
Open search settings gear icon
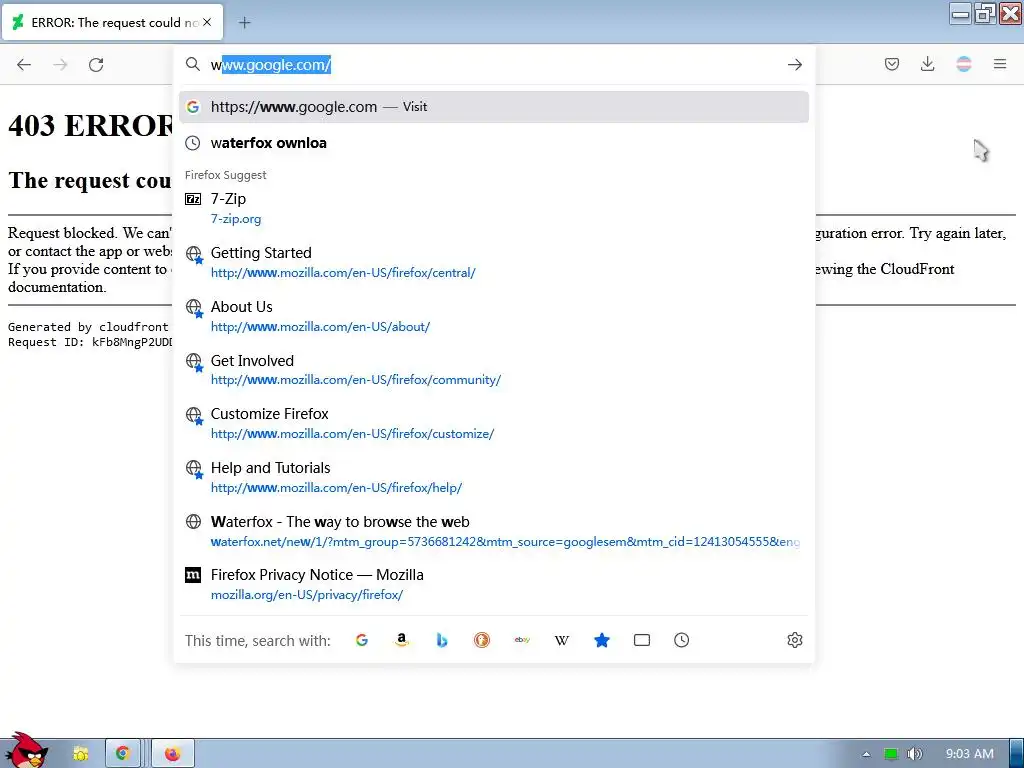(x=795, y=640)
